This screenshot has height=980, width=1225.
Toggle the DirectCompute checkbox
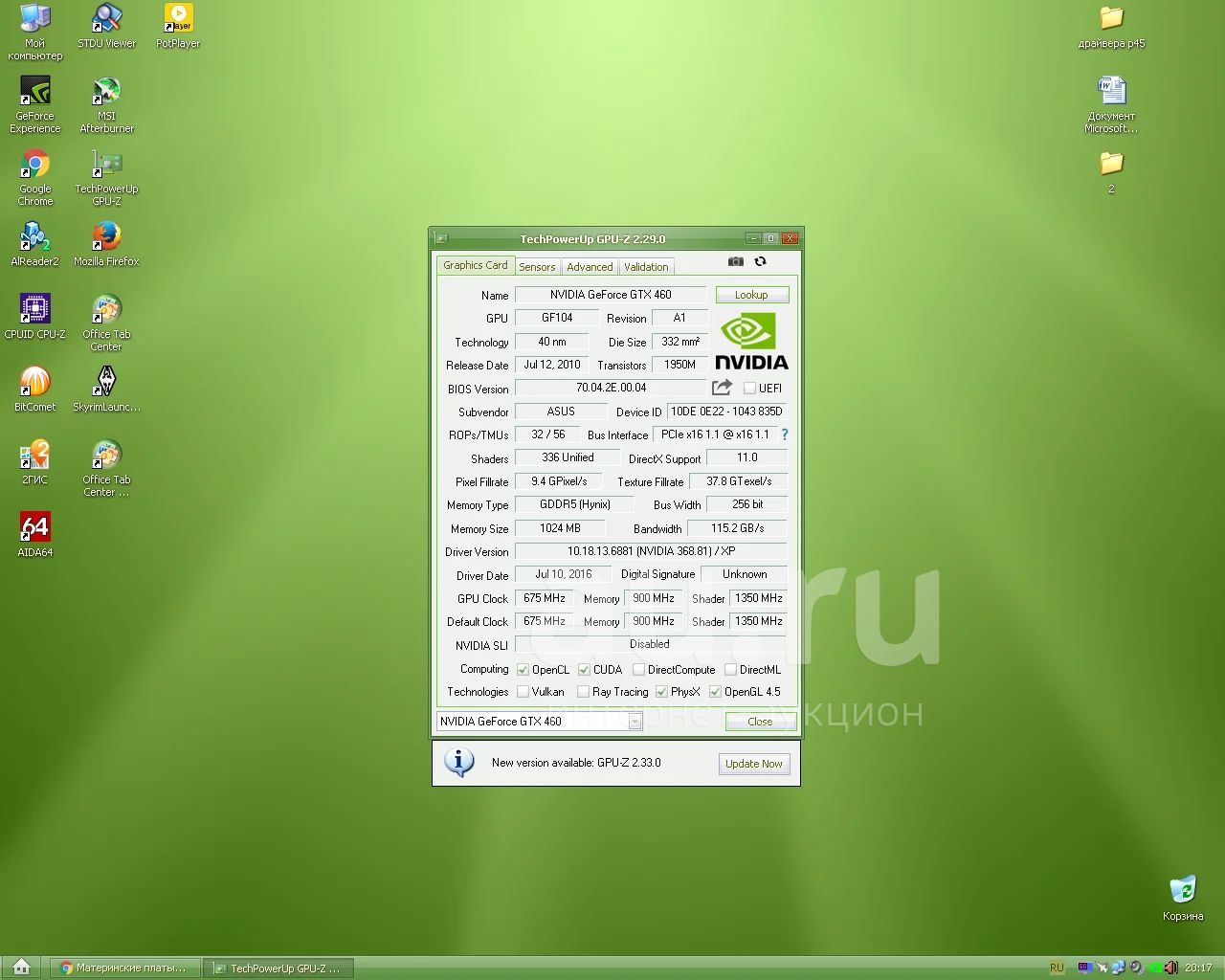pos(638,670)
